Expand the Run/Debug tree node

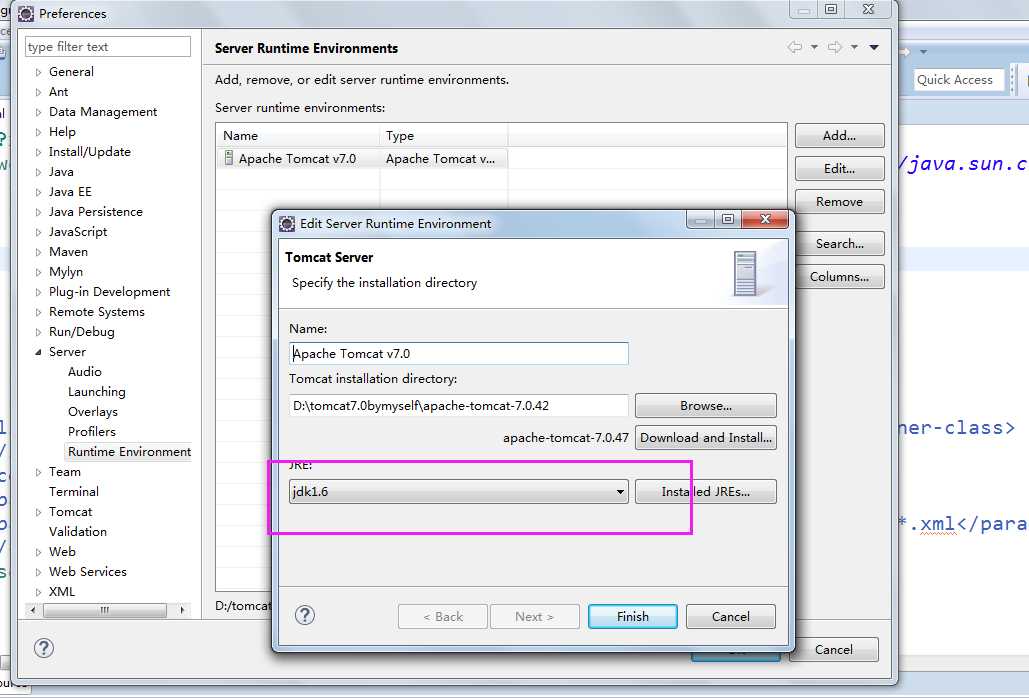[39, 332]
